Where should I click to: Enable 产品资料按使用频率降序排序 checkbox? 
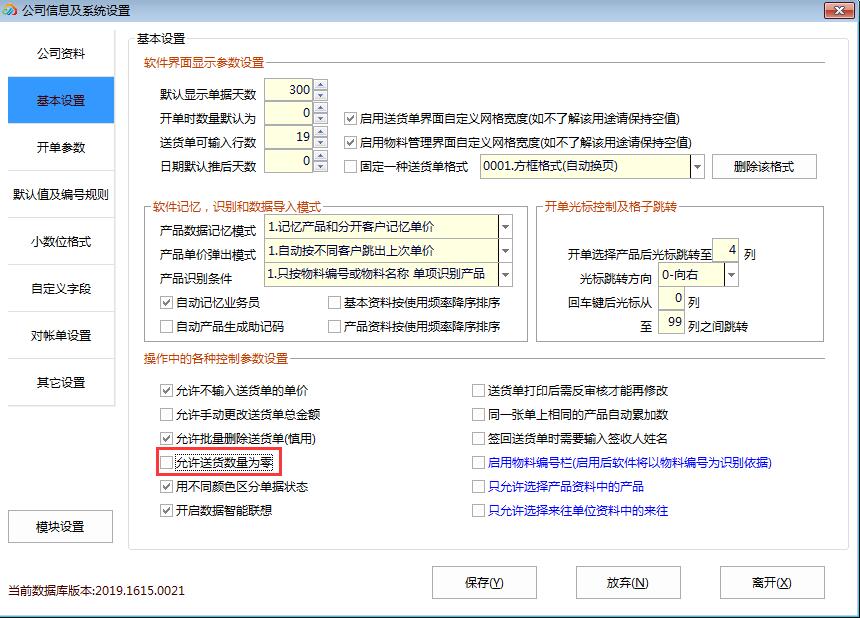coord(334,326)
